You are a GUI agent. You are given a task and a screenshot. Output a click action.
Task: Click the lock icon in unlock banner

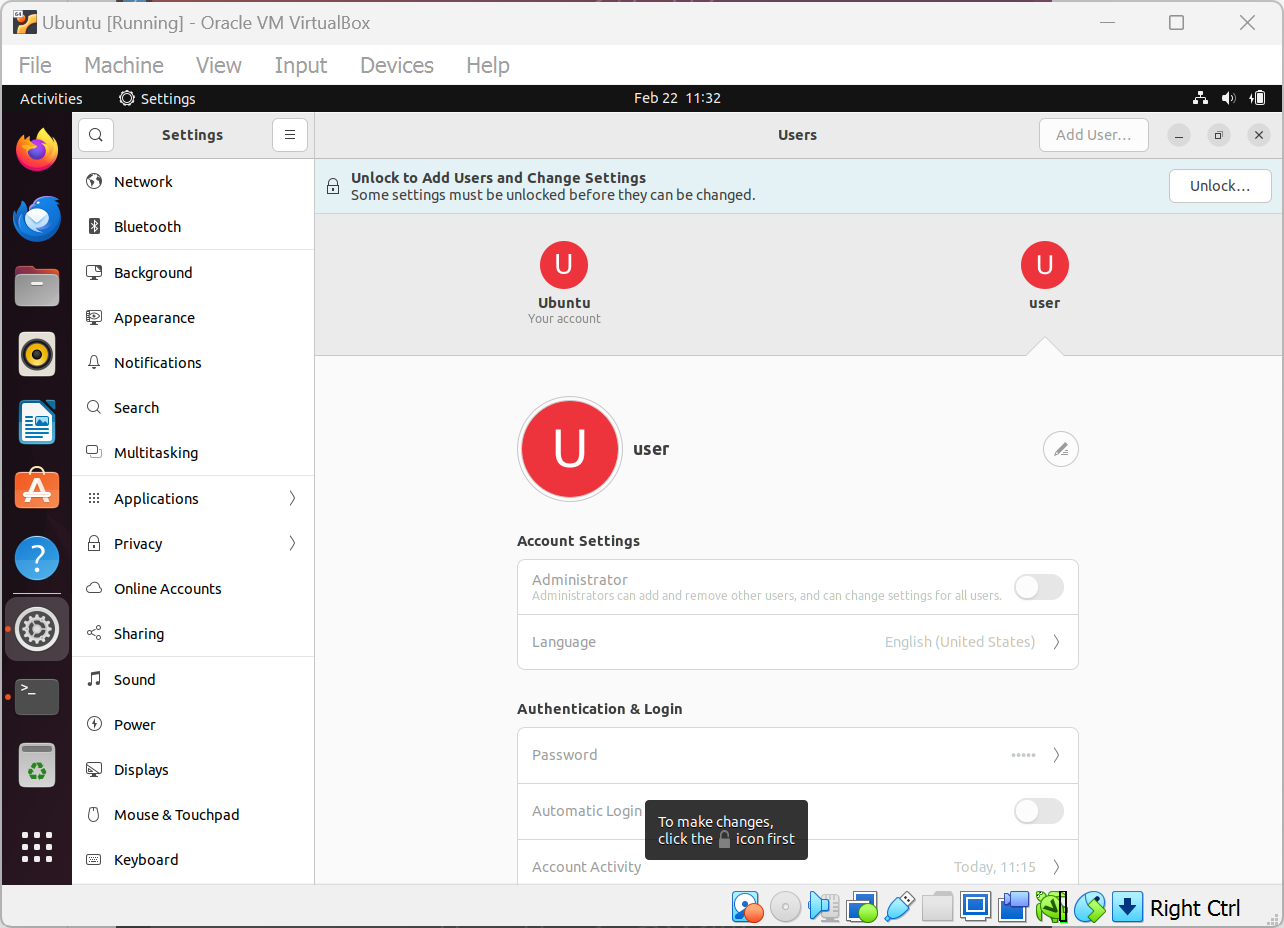[333, 186]
